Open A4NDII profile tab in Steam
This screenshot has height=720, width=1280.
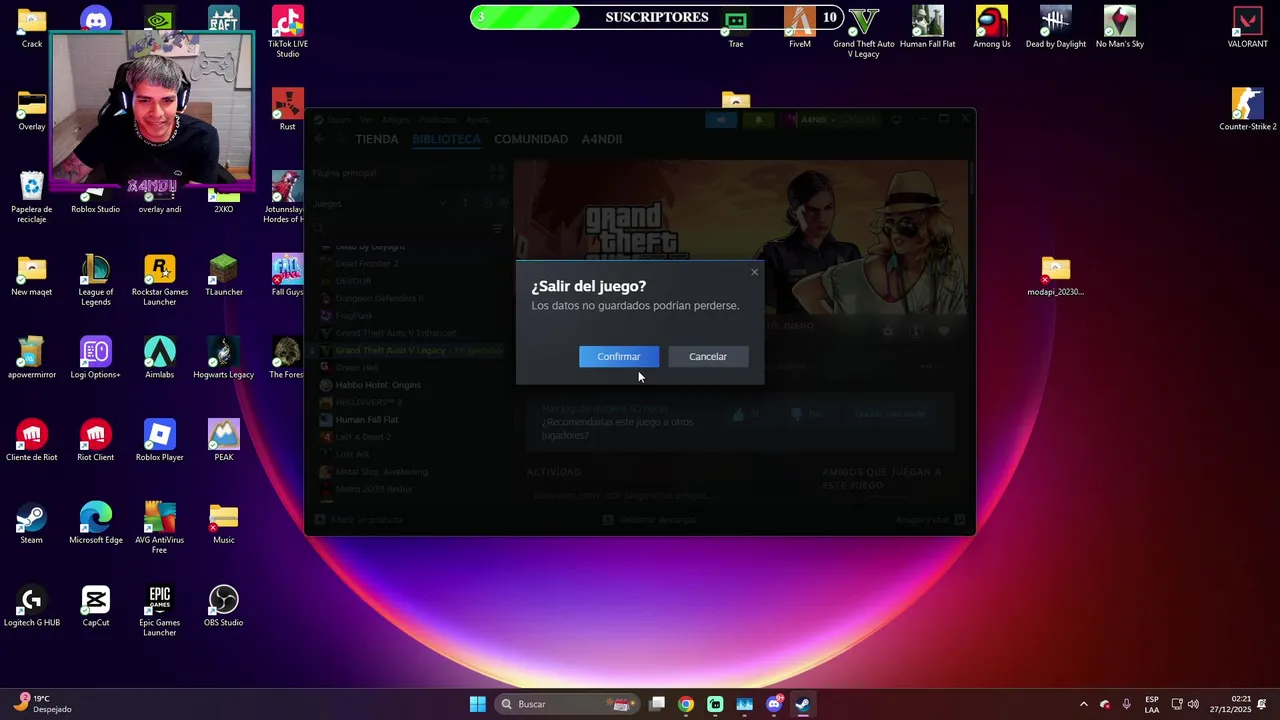(x=602, y=139)
